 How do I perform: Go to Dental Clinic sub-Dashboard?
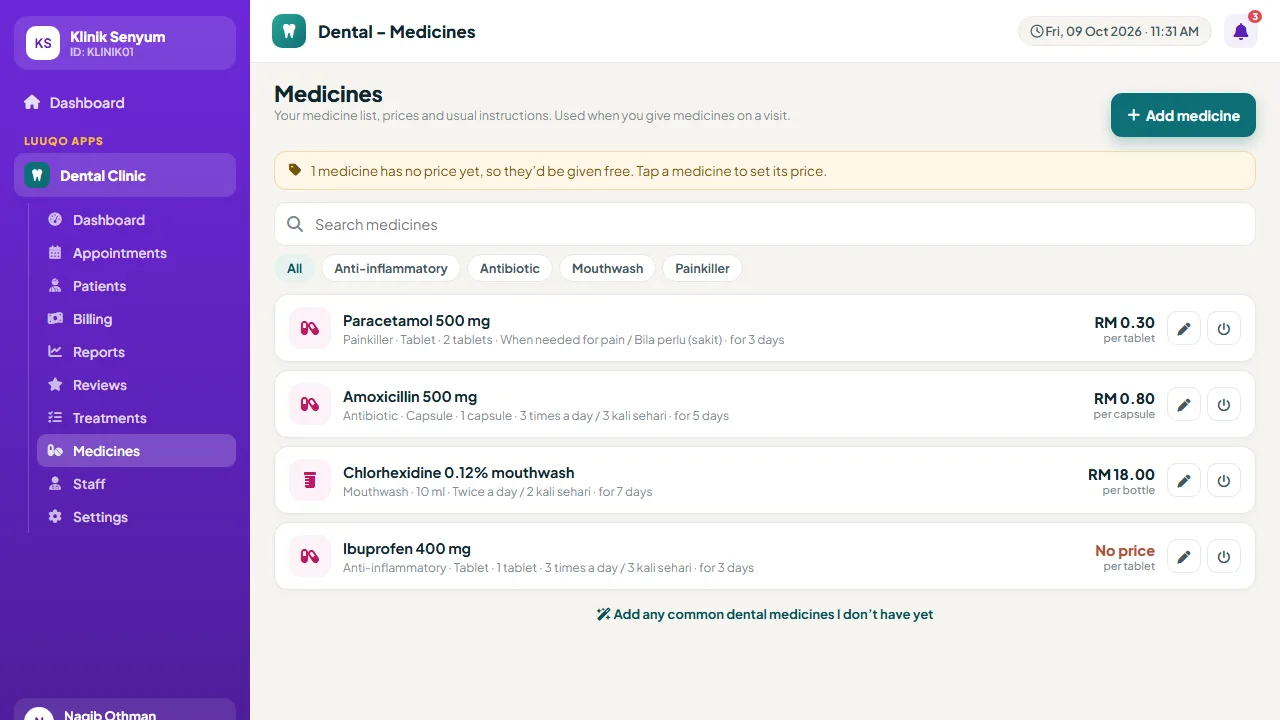click(x=136, y=220)
